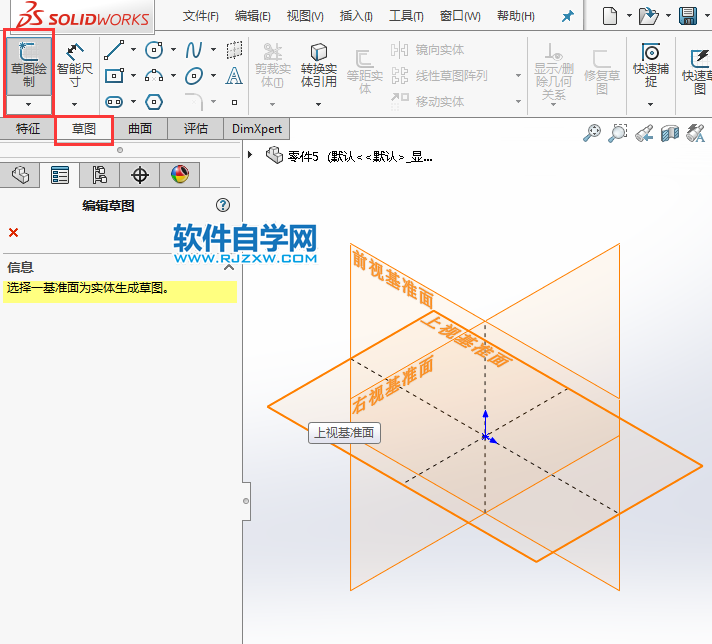Expand the line tool dropdown arrow

click(134, 50)
